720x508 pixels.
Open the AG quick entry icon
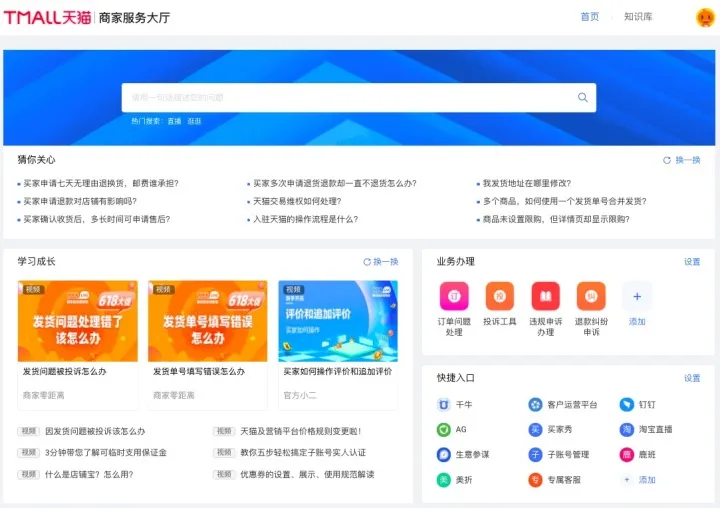[x=443, y=429]
